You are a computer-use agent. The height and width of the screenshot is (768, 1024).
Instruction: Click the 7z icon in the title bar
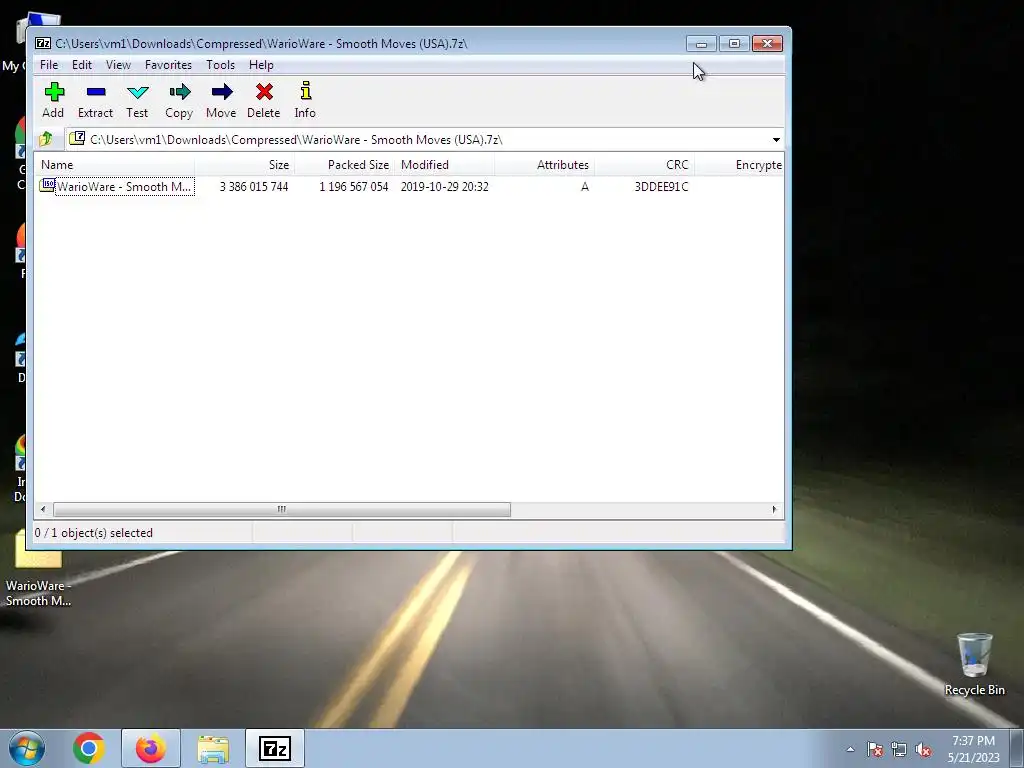(x=43, y=44)
